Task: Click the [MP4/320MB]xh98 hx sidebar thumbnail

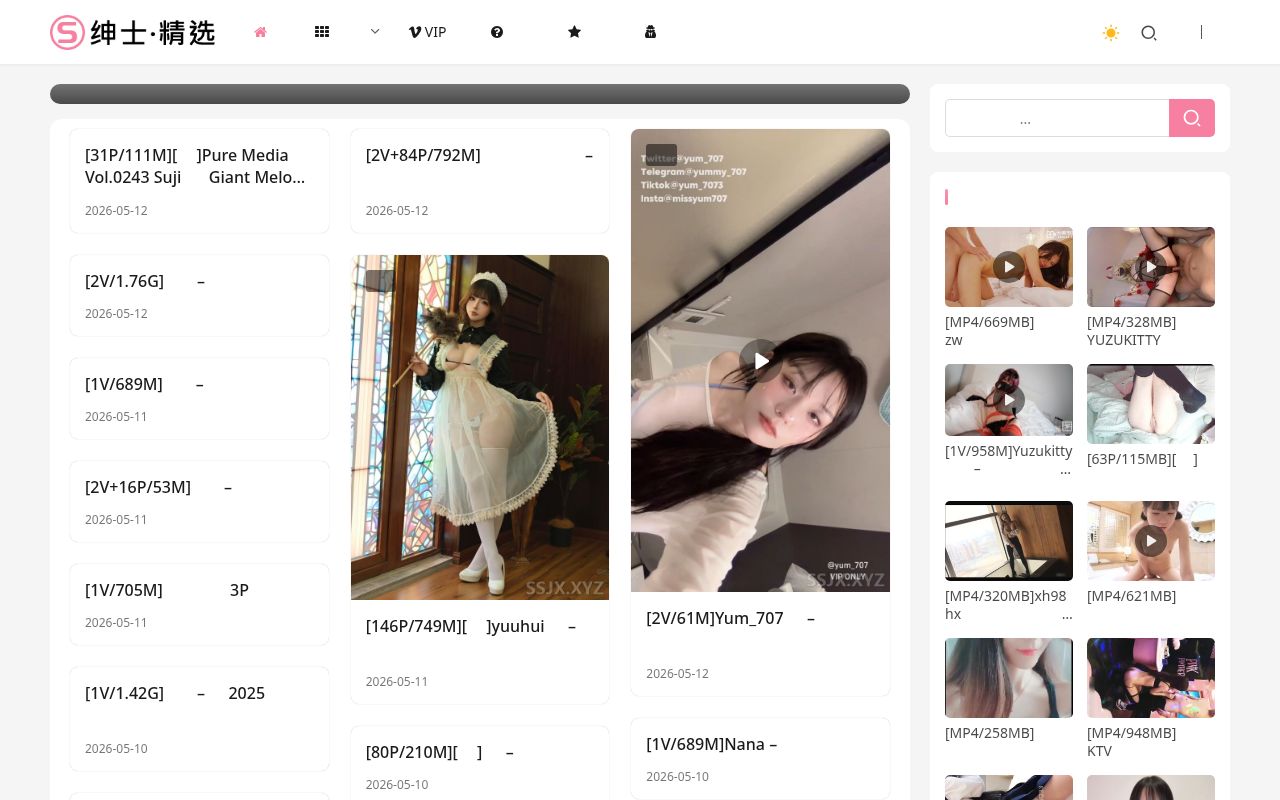Action: click(1009, 541)
